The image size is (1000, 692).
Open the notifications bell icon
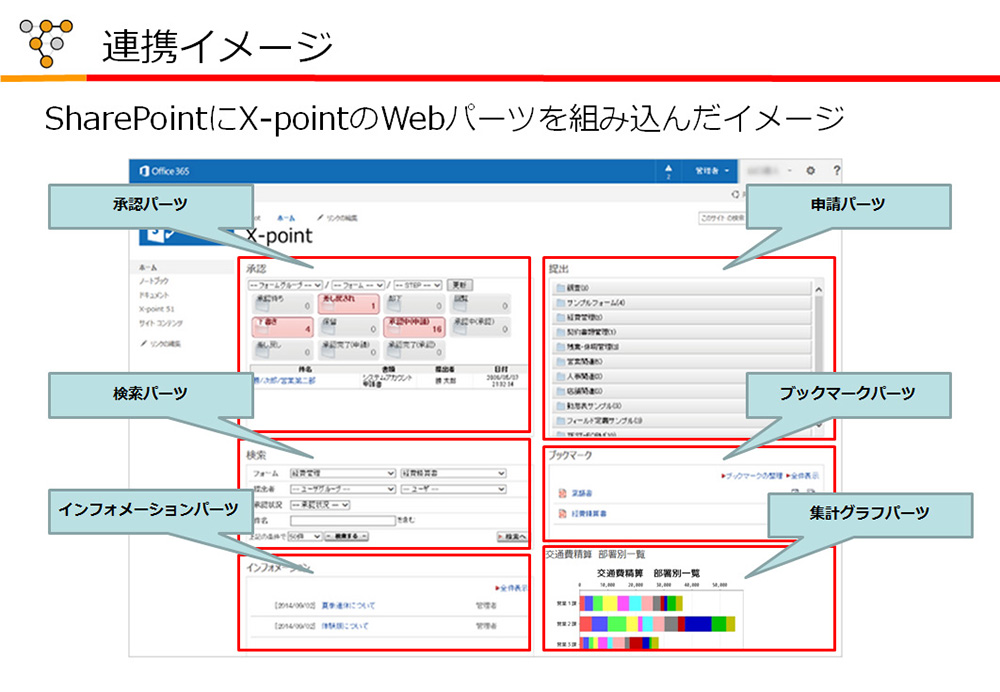[x=668, y=171]
